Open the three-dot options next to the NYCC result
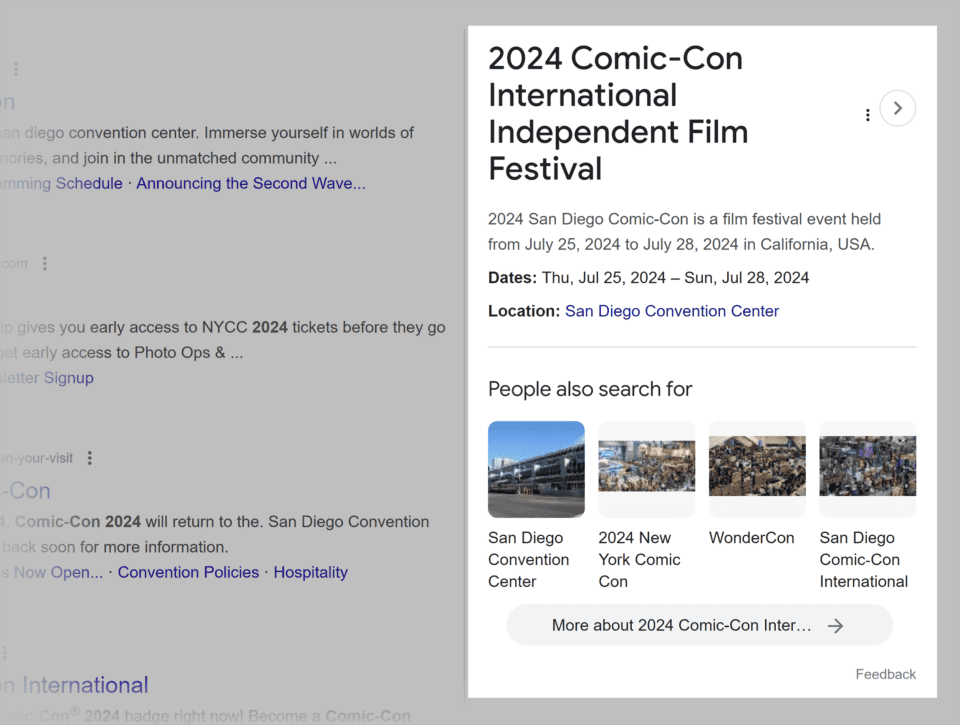Viewport: 960px width, 725px height. pyautogui.click(x=44, y=263)
